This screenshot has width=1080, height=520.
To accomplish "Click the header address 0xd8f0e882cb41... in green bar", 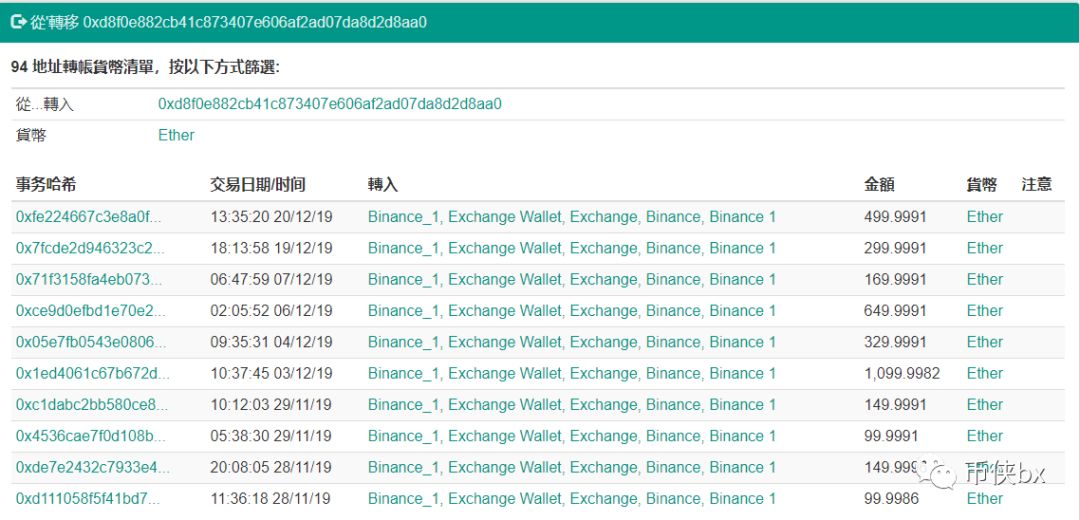I will [255, 22].
